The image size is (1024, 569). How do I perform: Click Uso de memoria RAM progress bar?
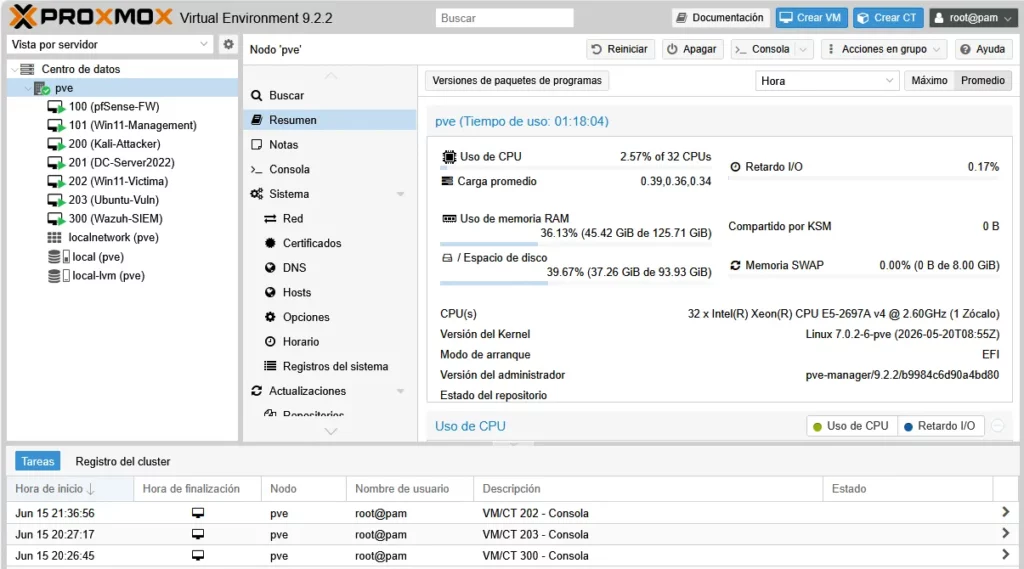575,244
